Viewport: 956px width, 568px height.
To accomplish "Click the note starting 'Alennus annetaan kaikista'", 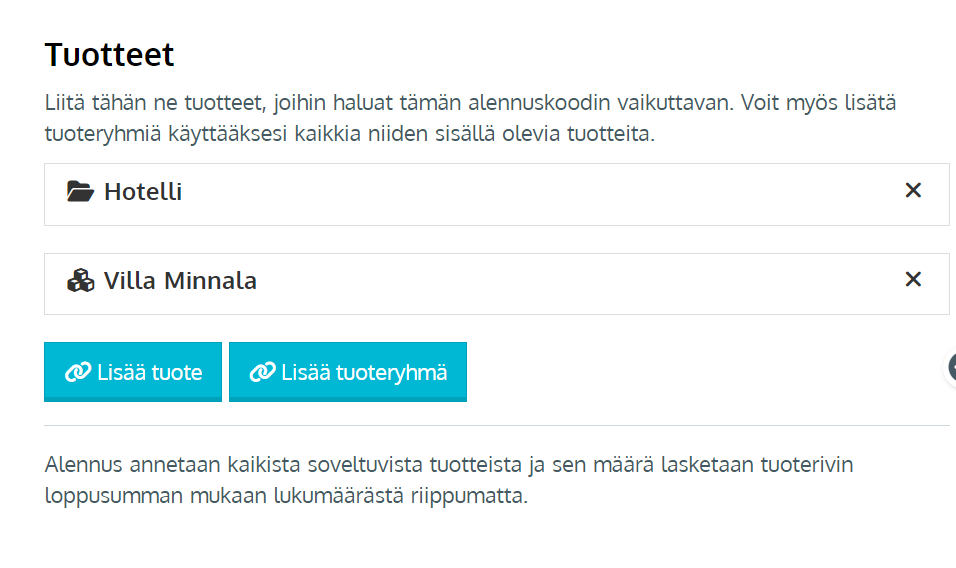I will click(449, 480).
